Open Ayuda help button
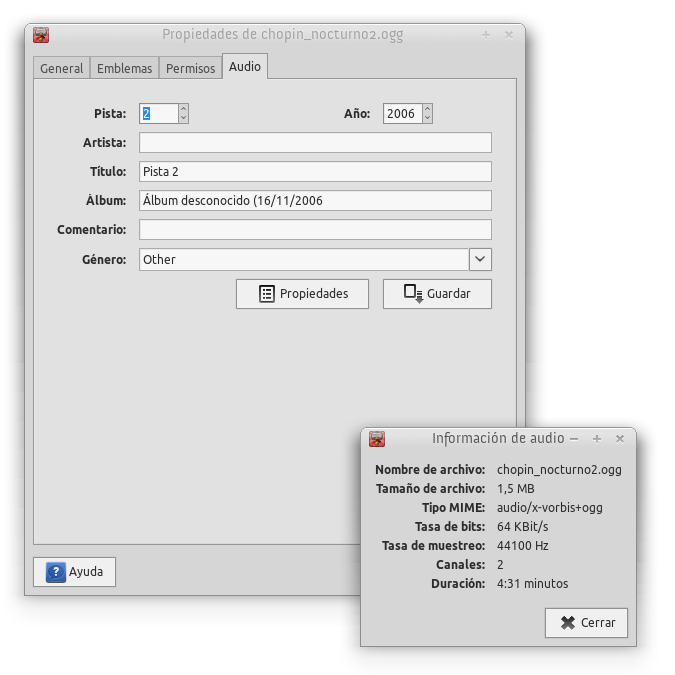 74,572
